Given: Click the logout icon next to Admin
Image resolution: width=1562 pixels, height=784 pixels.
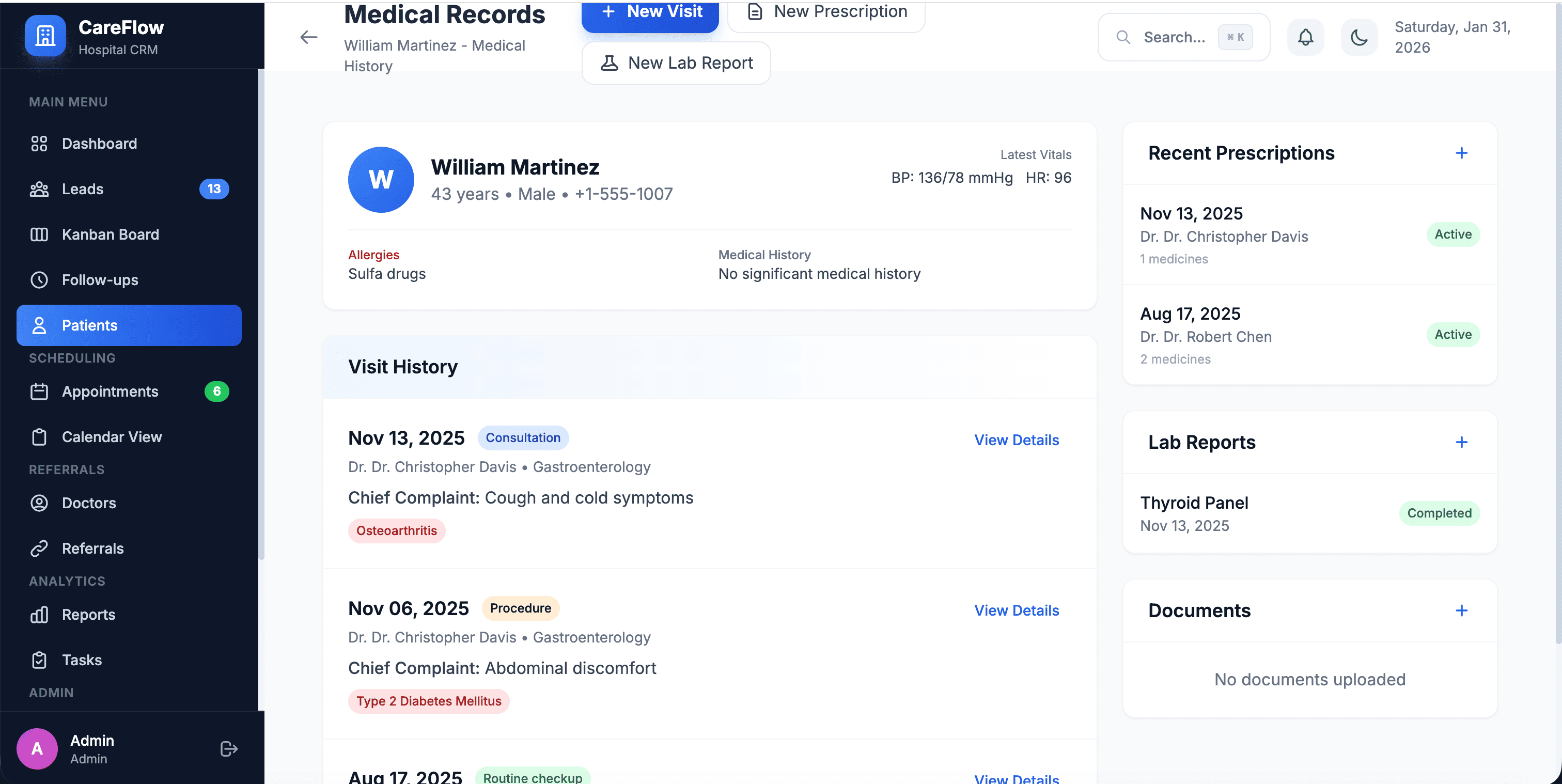Looking at the screenshot, I should pos(229,749).
